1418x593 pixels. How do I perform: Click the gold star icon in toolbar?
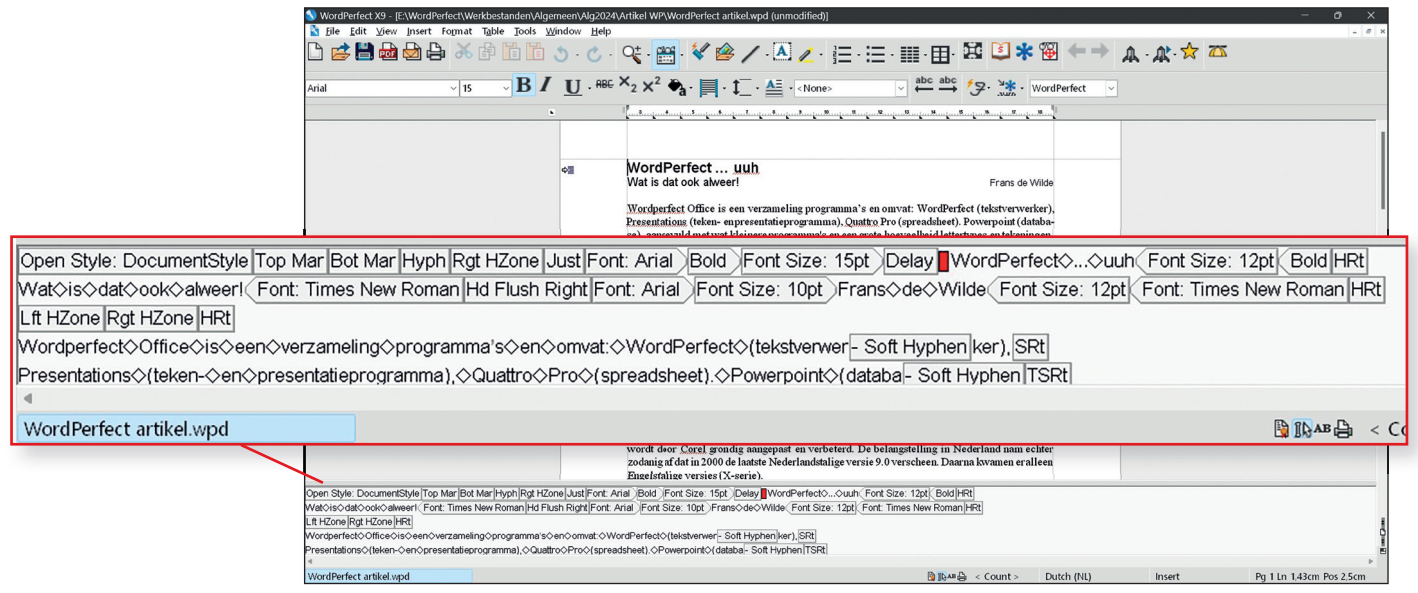pos(1189,53)
